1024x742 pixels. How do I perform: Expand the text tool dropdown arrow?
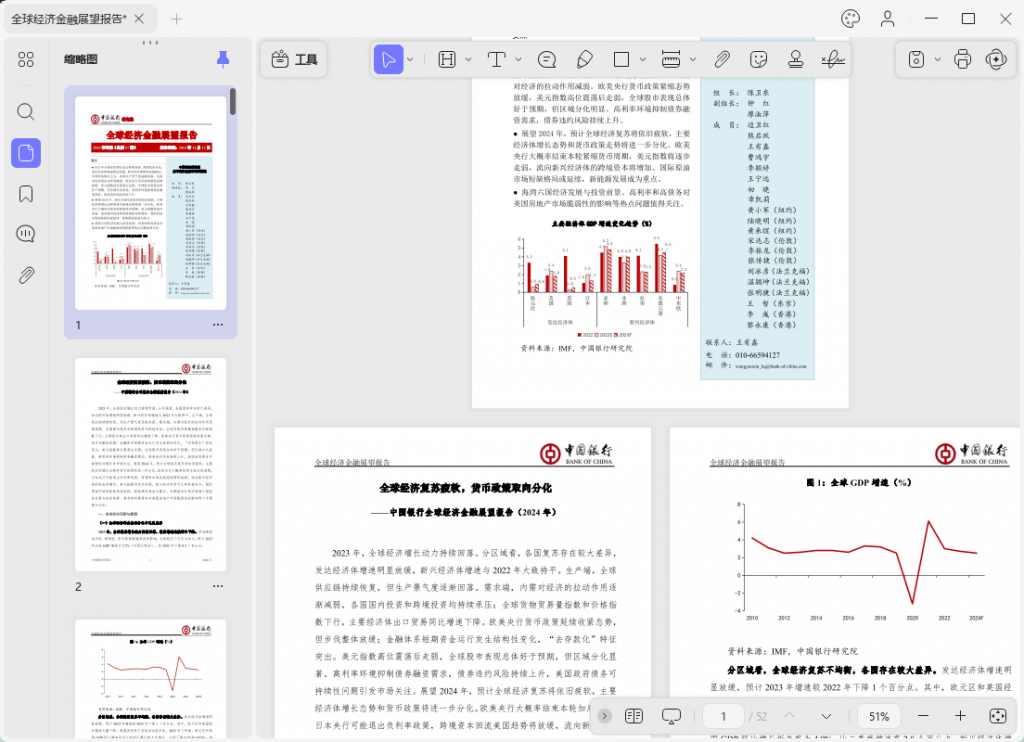(519, 59)
